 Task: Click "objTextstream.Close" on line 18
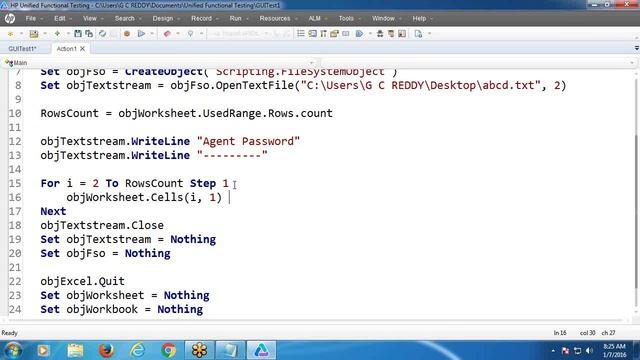tap(102, 225)
